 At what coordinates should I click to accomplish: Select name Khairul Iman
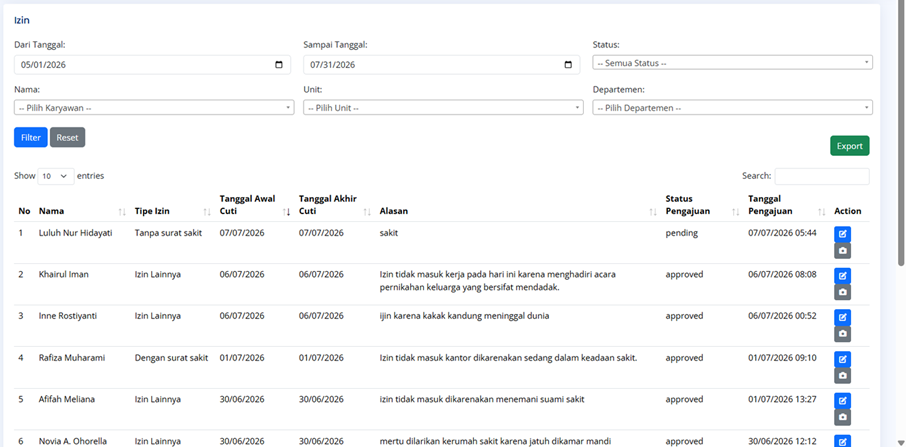click(64, 274)
